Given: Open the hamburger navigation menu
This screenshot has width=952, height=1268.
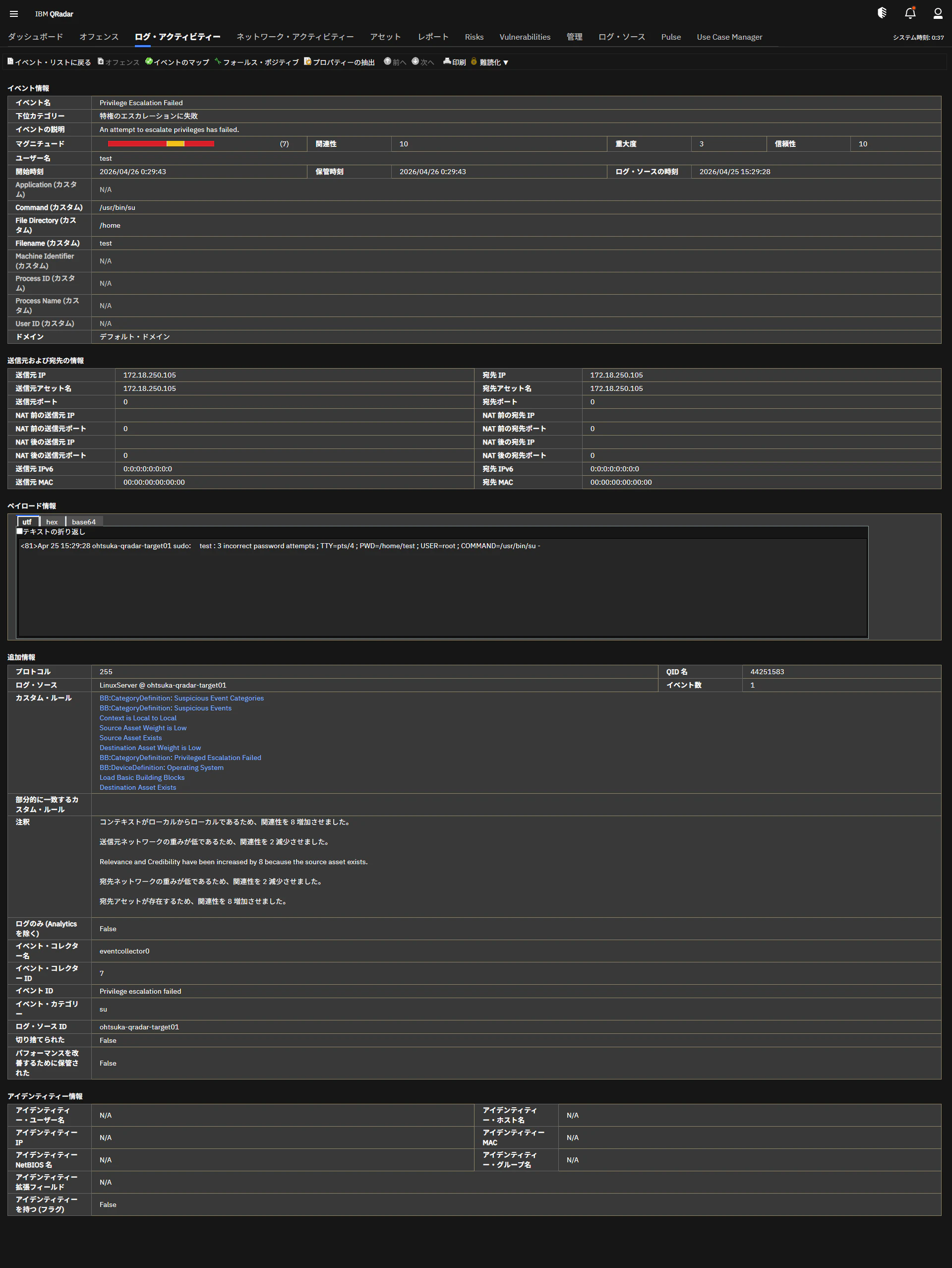Looking at the screenshot, I should coord(13,13).
